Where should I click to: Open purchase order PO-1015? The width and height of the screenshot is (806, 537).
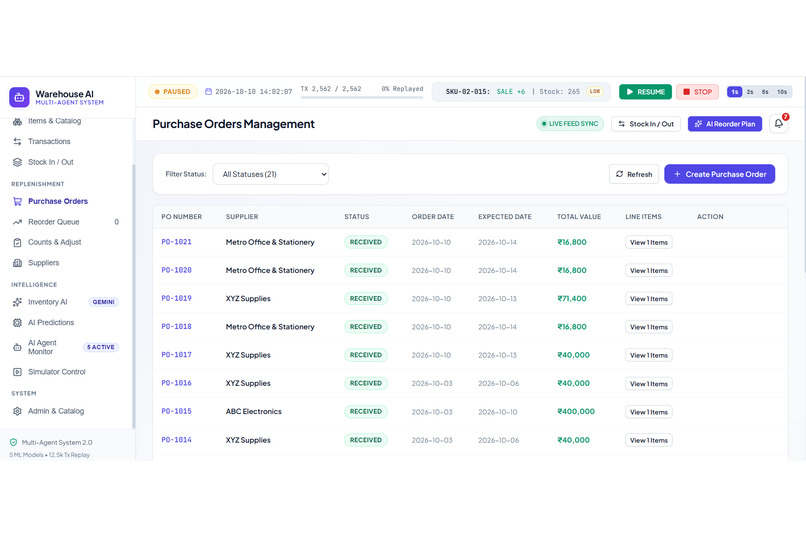pos(176,412)
